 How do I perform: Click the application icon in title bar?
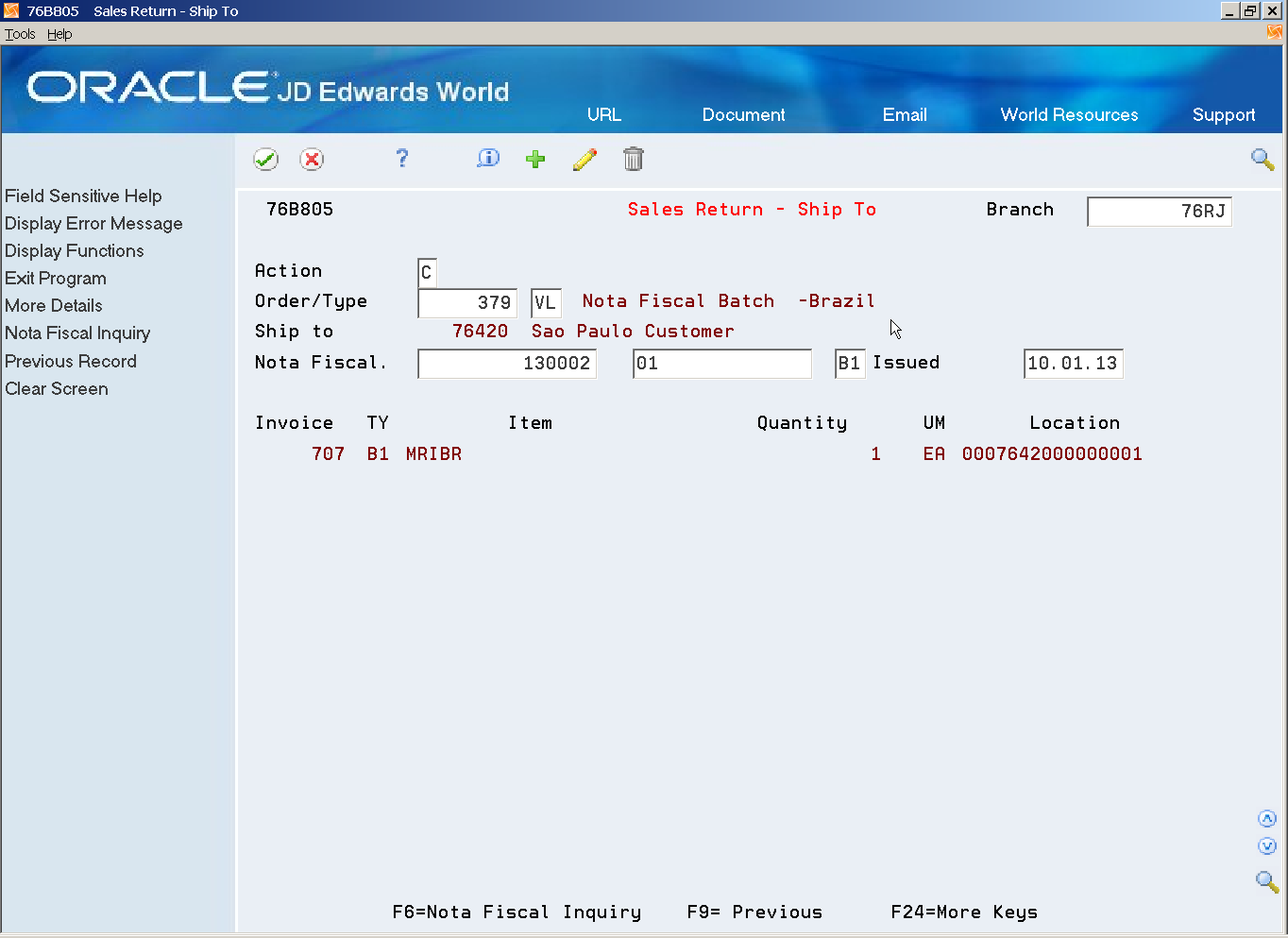[x=11, y=11]
